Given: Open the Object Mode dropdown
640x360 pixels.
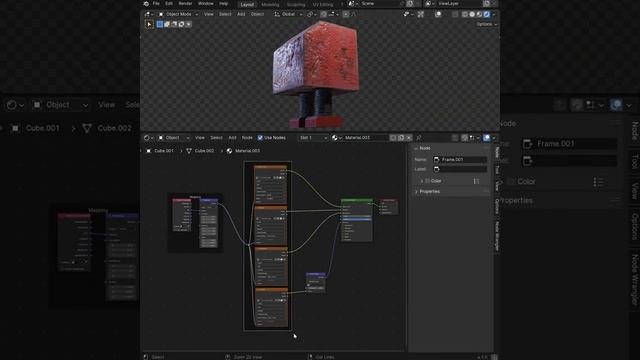Looking at the screenshot, I should click(178, 14).
